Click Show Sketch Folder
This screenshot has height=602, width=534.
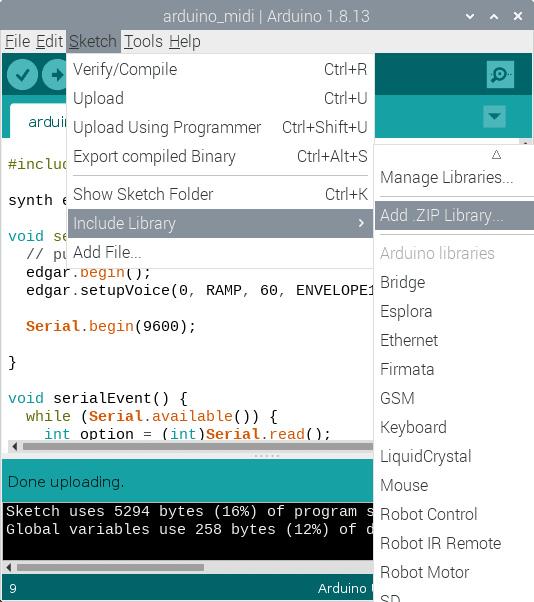pyautogui.click(x=220, y=194)
